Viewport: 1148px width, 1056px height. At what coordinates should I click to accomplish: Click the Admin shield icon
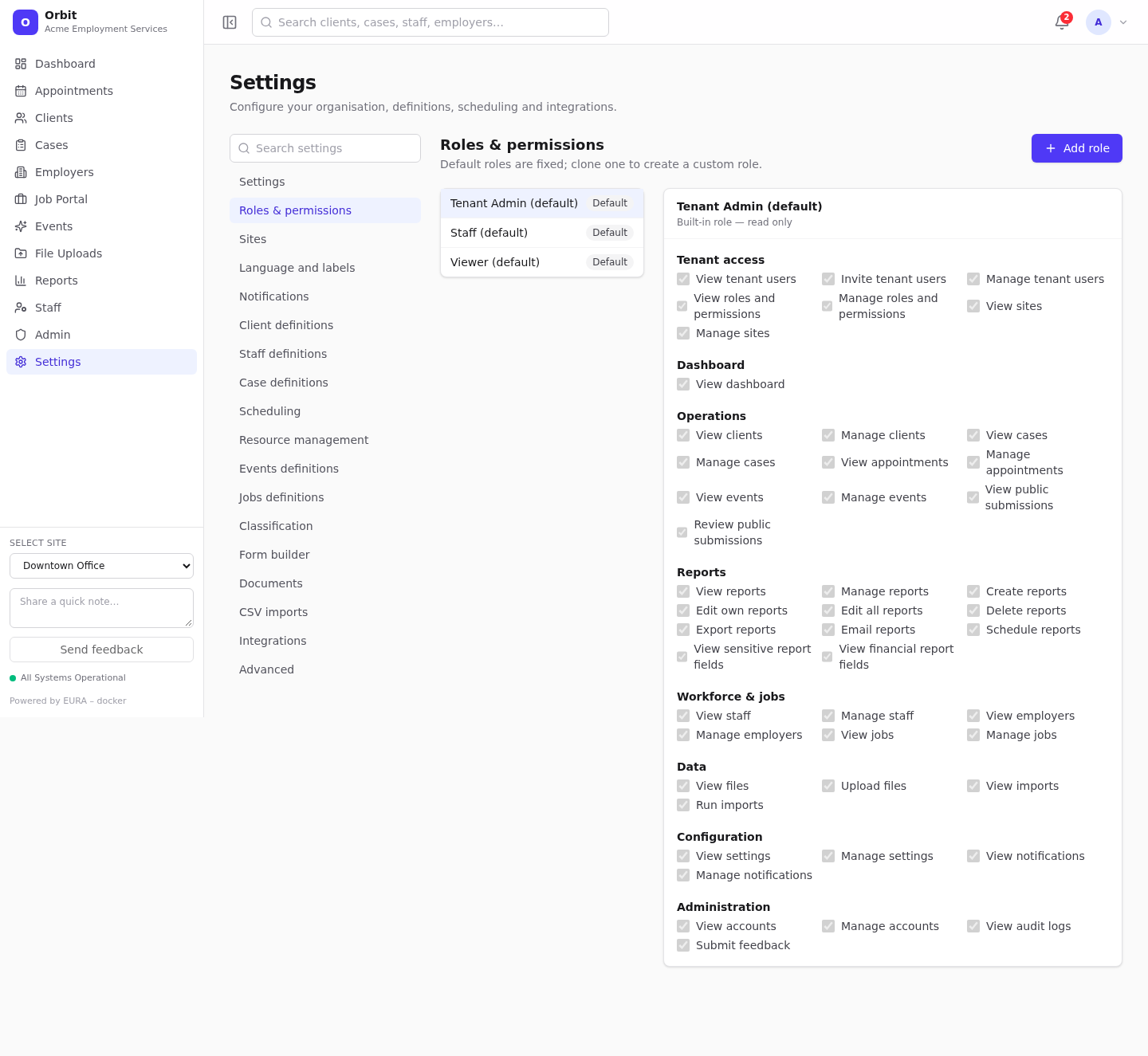pos(21,335)
